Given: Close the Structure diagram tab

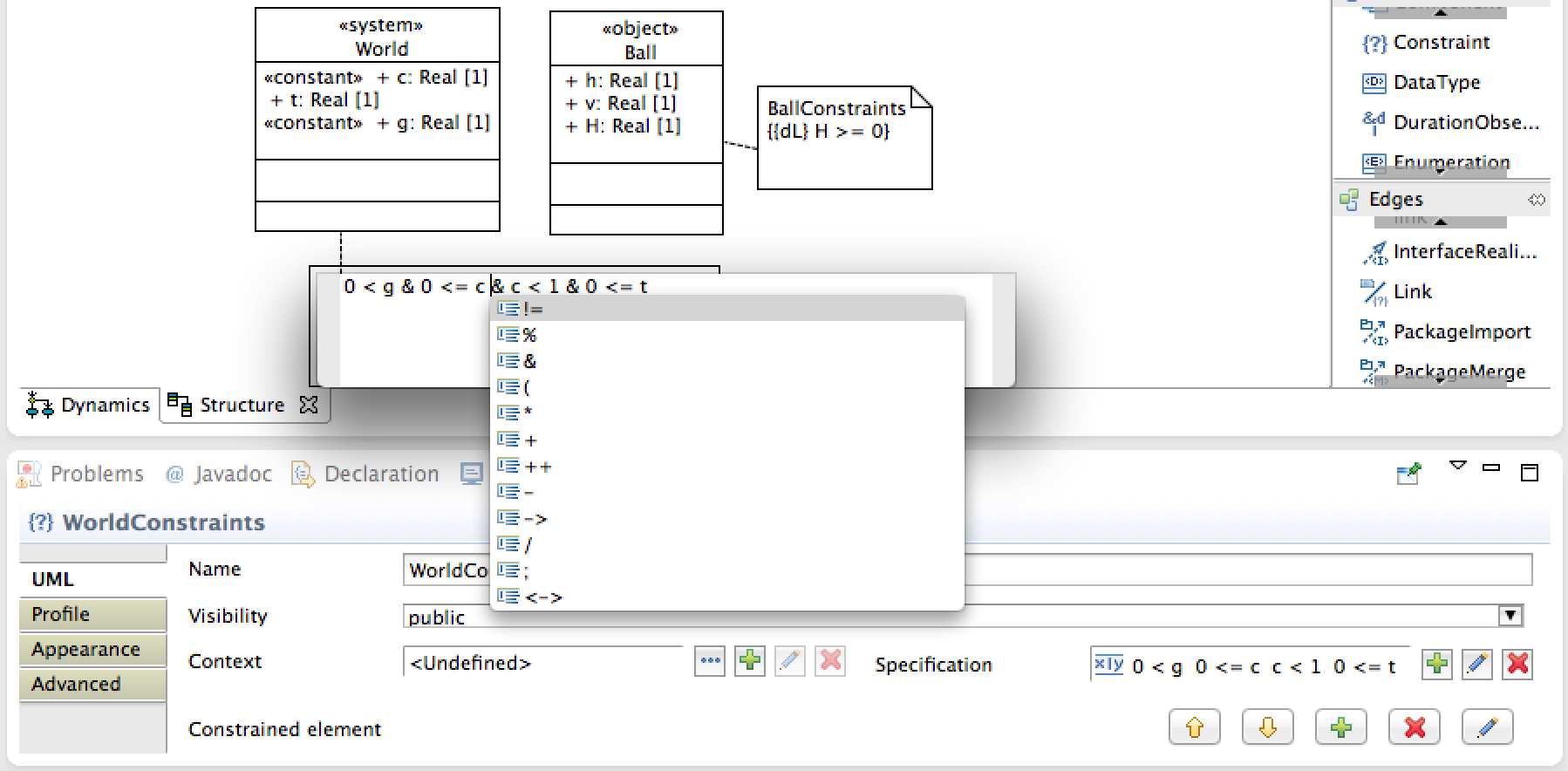Looking at the screenshot, I should click(x=309, y=405).
